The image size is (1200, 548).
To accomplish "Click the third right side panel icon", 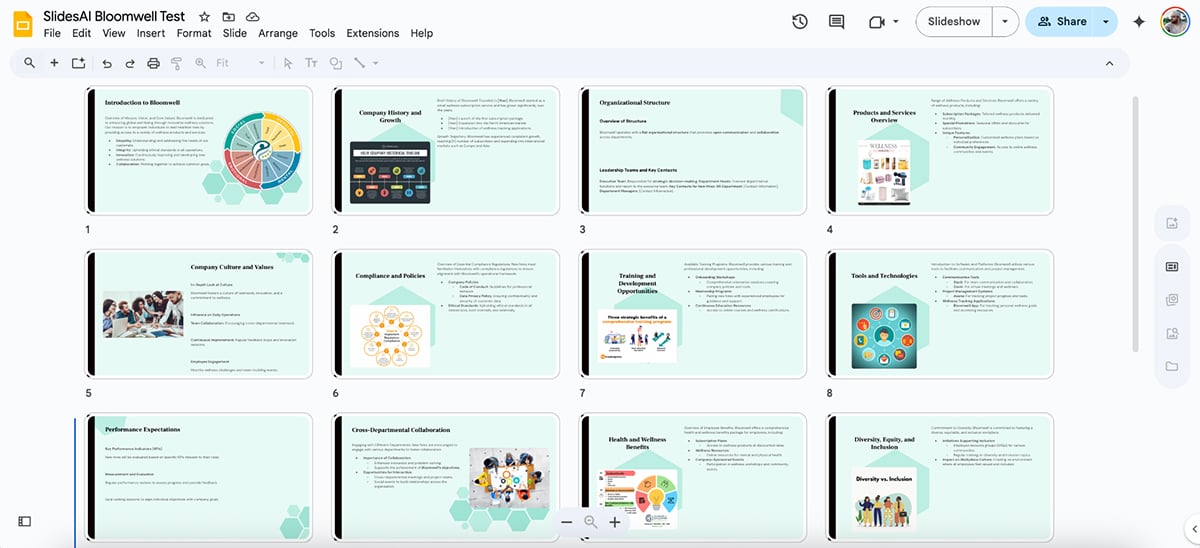I will click(1172, 299).
